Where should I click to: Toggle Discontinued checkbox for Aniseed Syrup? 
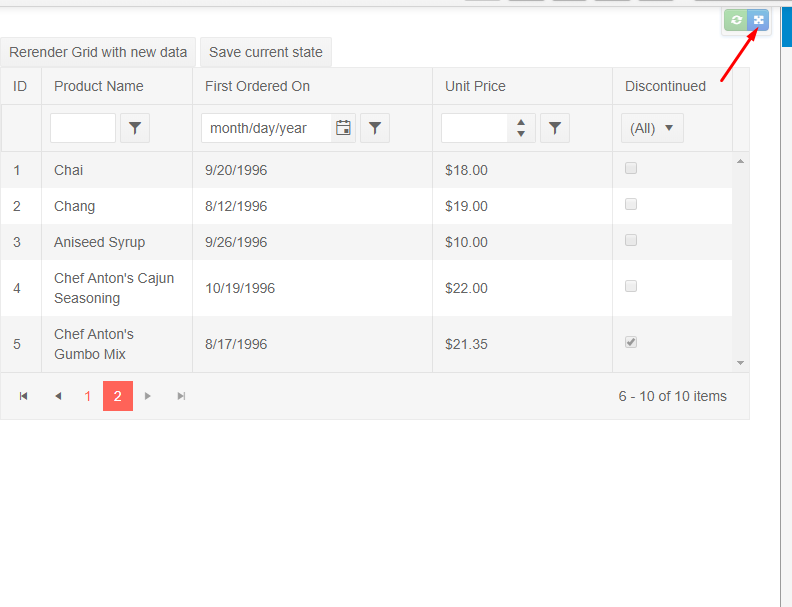631,241
